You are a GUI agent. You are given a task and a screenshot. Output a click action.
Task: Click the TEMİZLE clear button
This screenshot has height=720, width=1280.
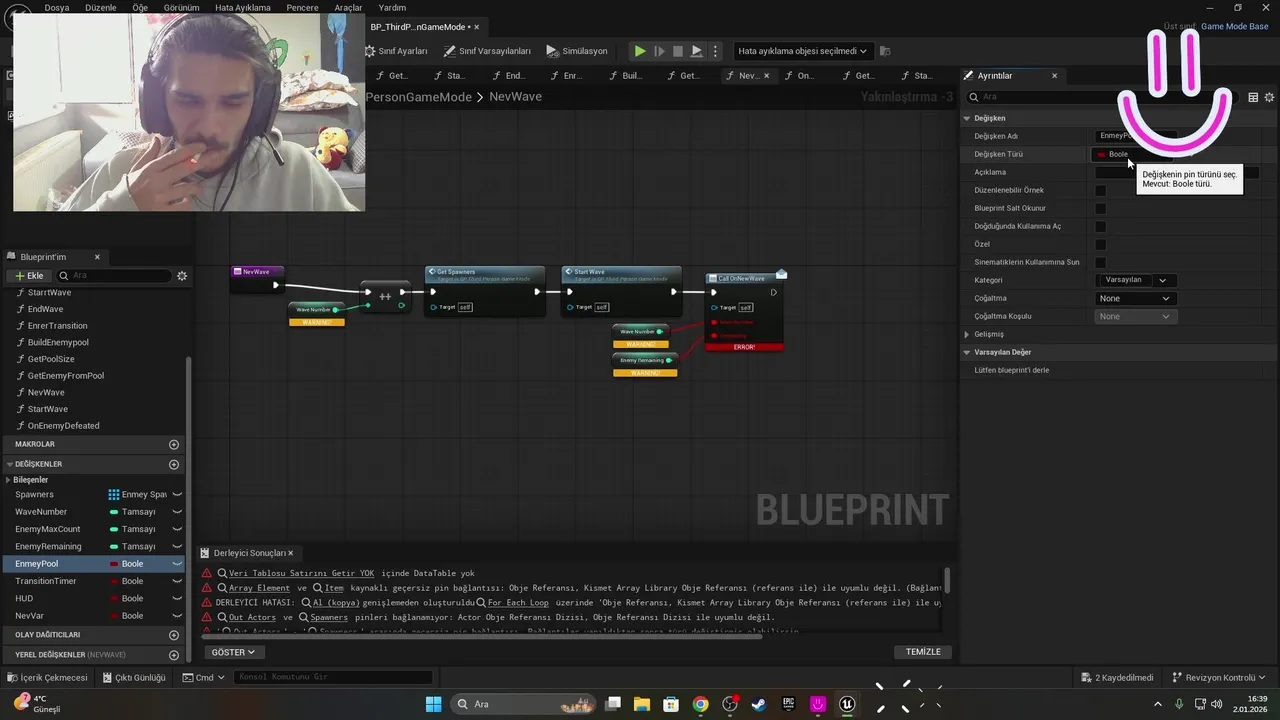pyautogui.click(x=923, y=652)
